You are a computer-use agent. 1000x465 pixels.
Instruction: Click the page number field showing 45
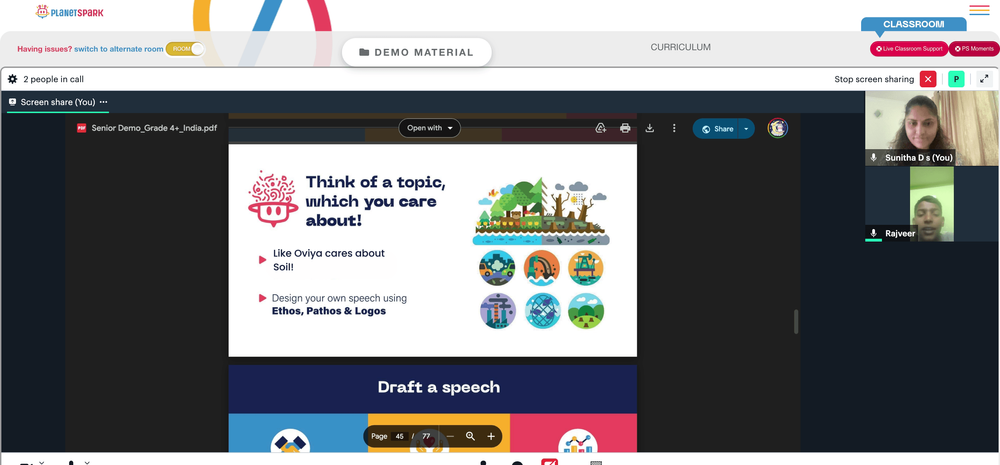(400, 436)
